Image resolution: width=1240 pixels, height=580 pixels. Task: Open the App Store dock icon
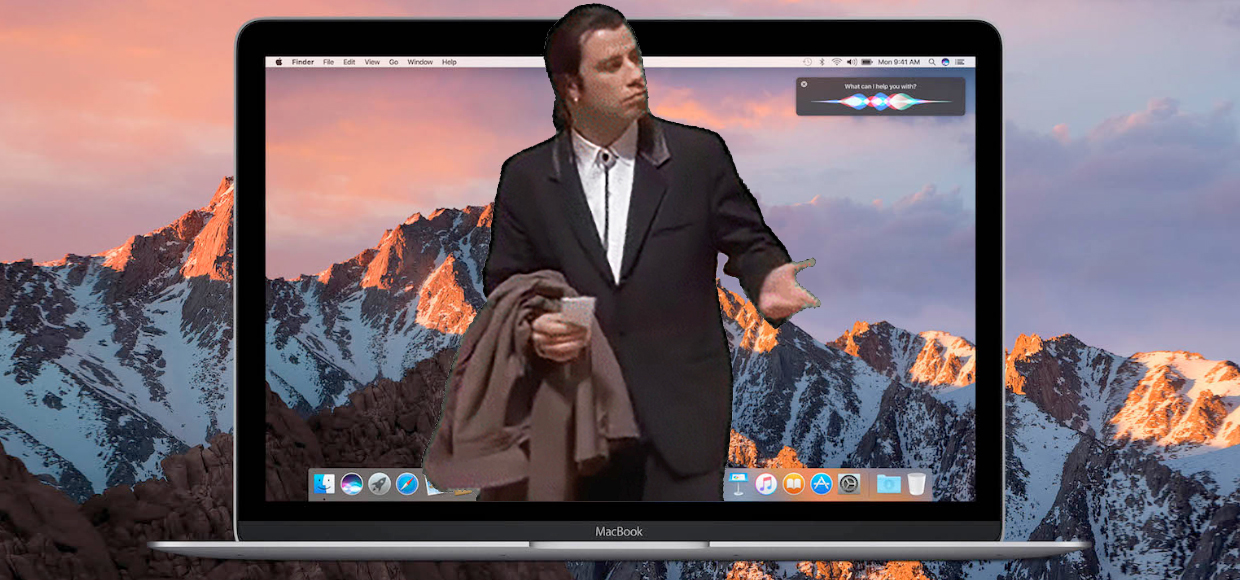pos(821,484)
